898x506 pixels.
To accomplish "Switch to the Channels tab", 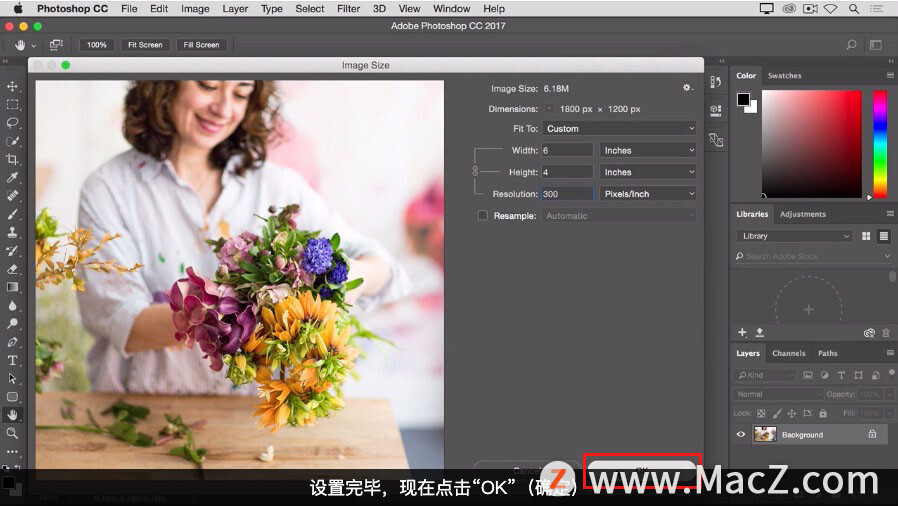I will point(789,353).
